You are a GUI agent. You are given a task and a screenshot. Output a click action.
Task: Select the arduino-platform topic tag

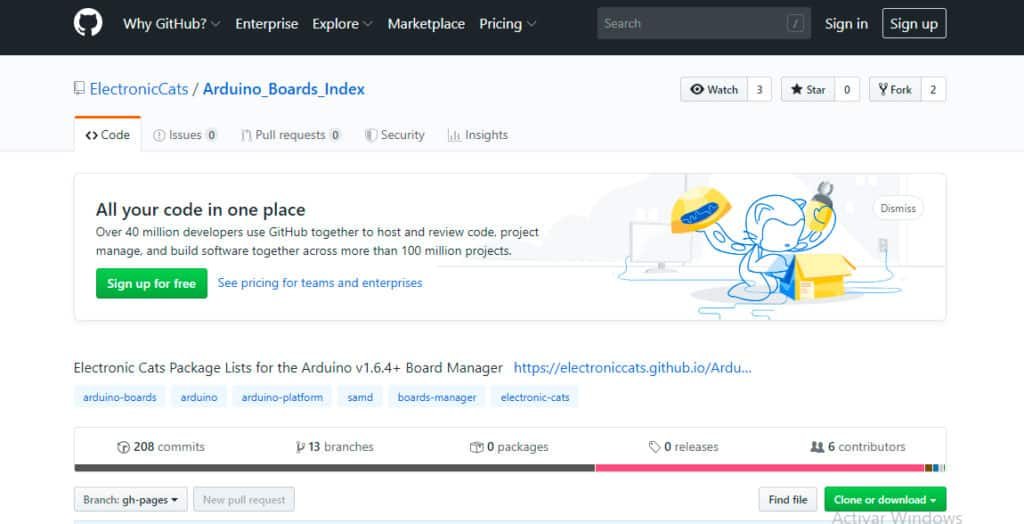(x=282, y=397)
